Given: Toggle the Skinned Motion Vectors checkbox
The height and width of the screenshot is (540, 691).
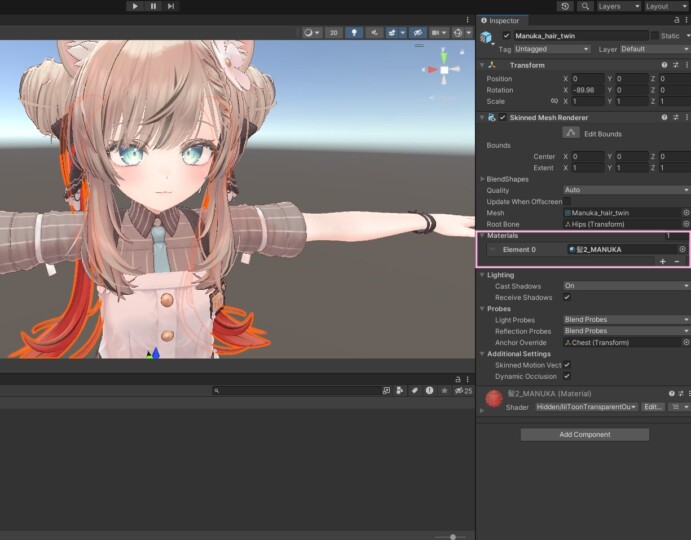Looking at the screenshot, I should pos(567,365).
